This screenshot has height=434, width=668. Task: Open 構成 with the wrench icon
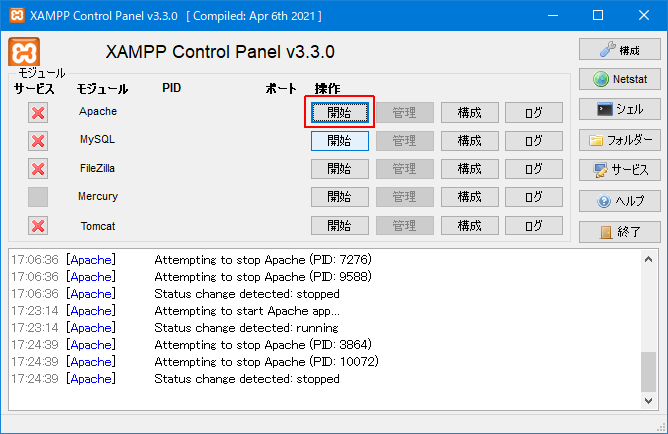pos(619,49)
